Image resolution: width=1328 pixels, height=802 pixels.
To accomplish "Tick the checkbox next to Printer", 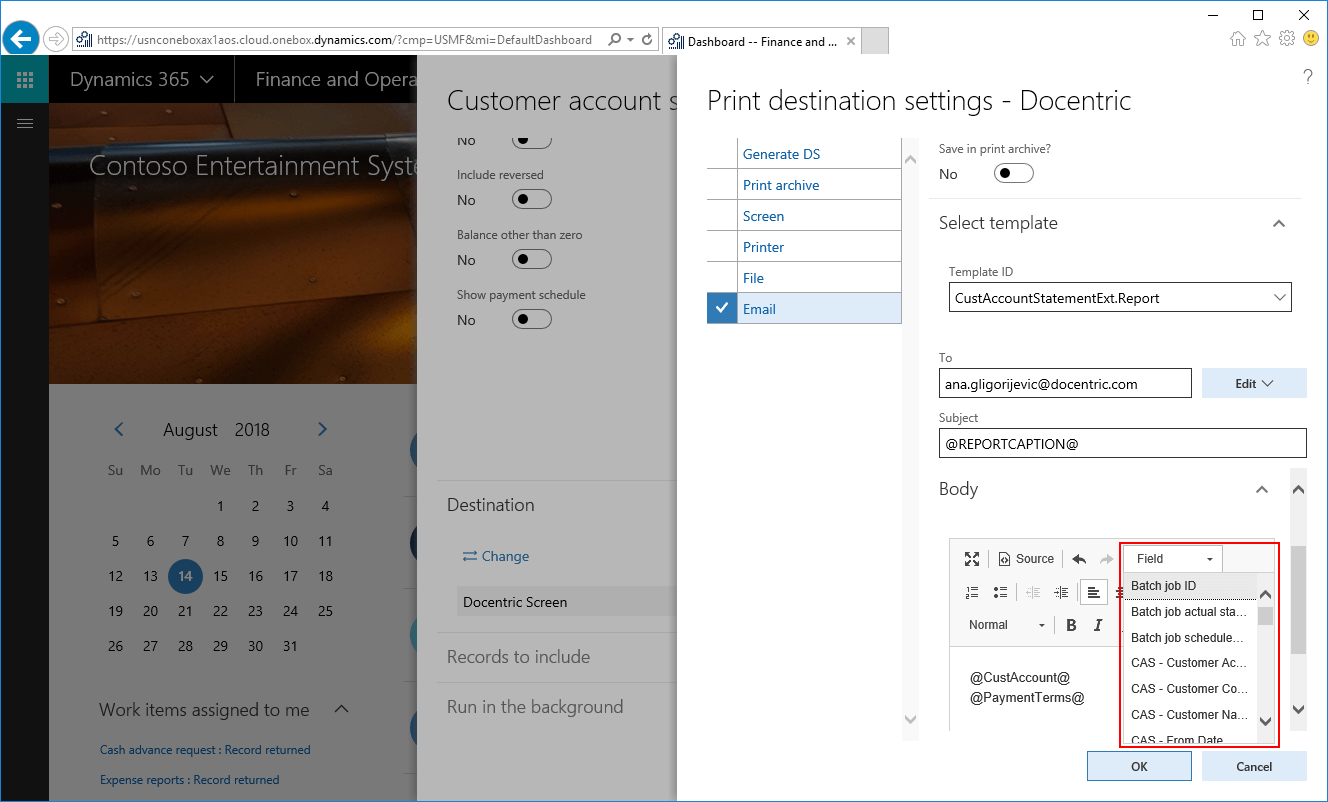I will click(721, 247).
